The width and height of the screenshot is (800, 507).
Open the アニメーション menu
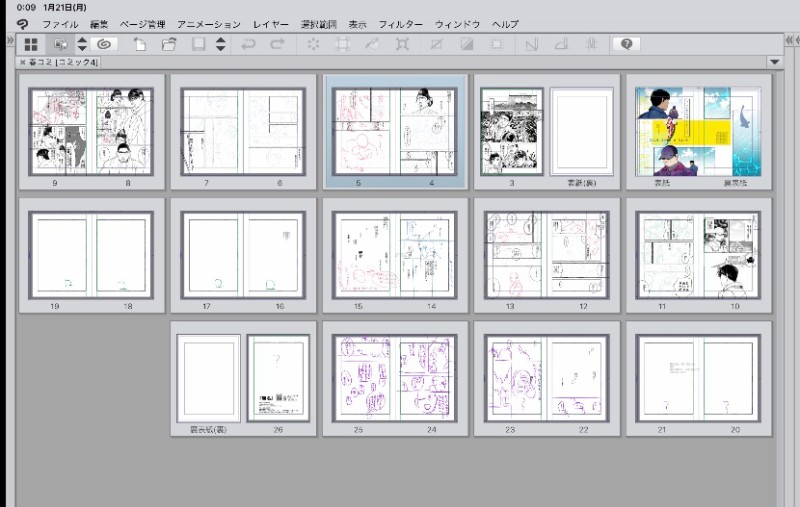coord(209,24)
